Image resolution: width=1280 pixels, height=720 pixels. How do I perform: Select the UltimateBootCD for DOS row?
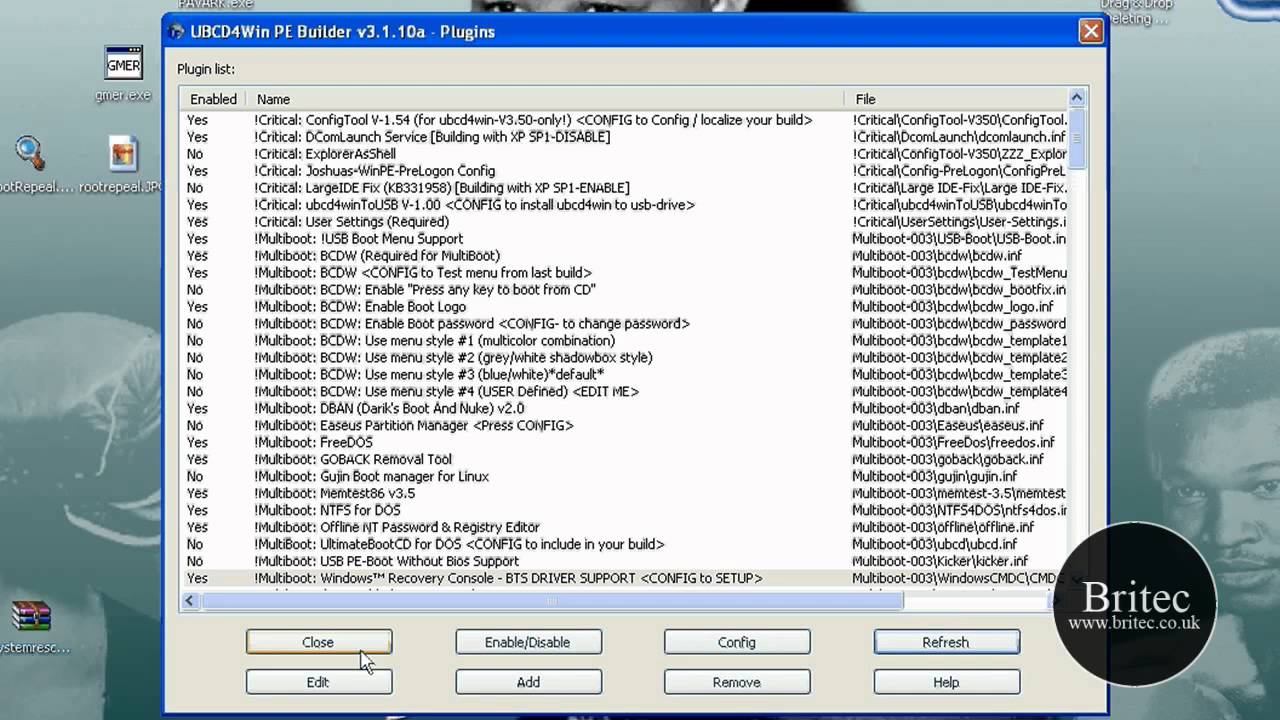pos(624,545)
